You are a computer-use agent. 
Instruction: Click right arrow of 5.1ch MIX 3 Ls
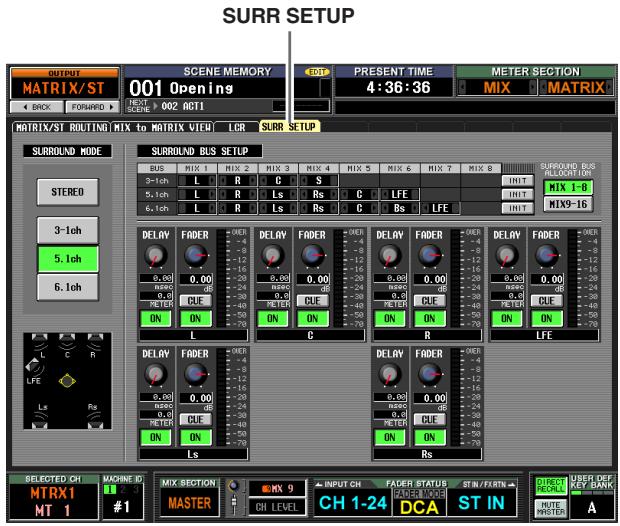pyautogui.click(x=293, y=195)
